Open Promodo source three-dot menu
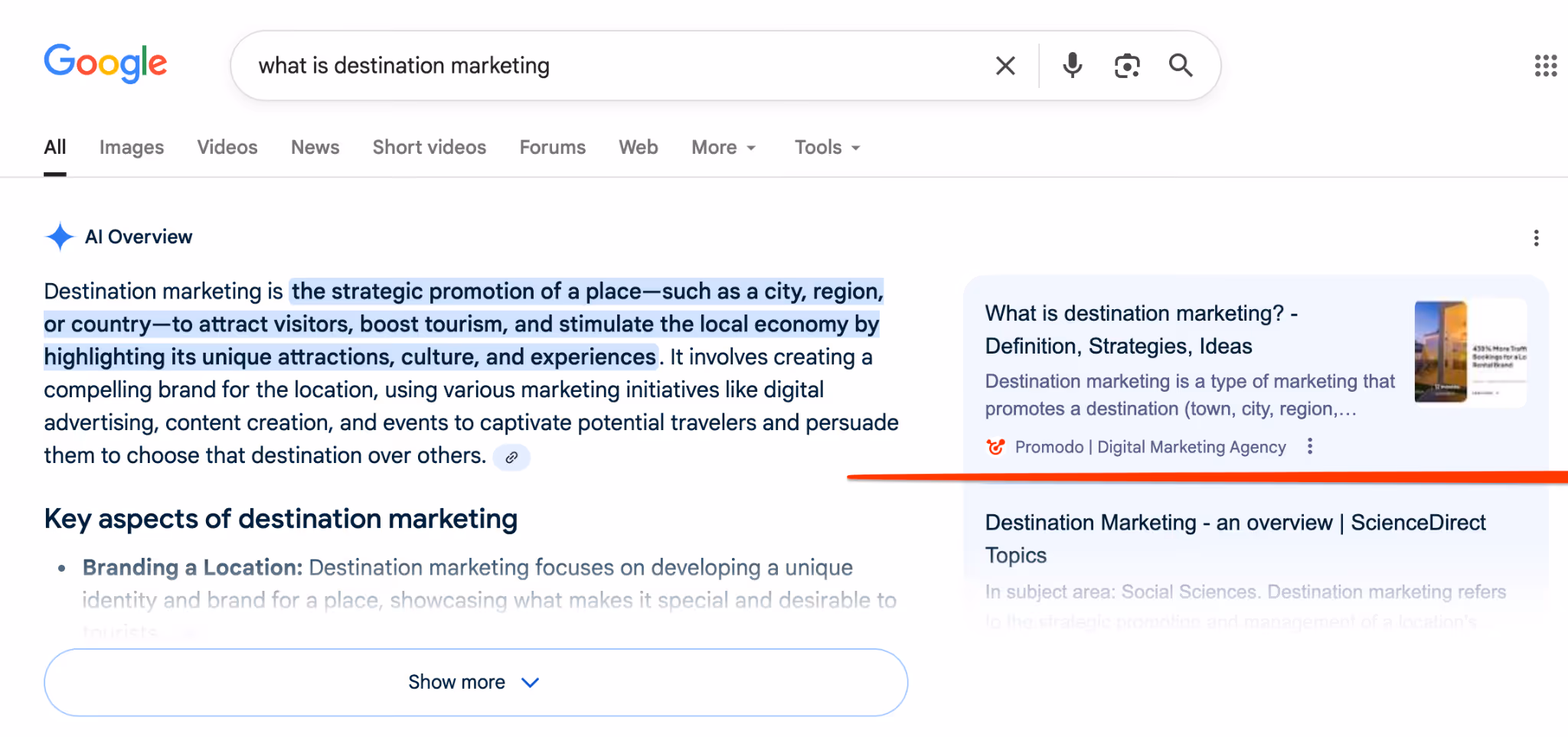Screen dimensions: 1568x737 click(1310, 446)
